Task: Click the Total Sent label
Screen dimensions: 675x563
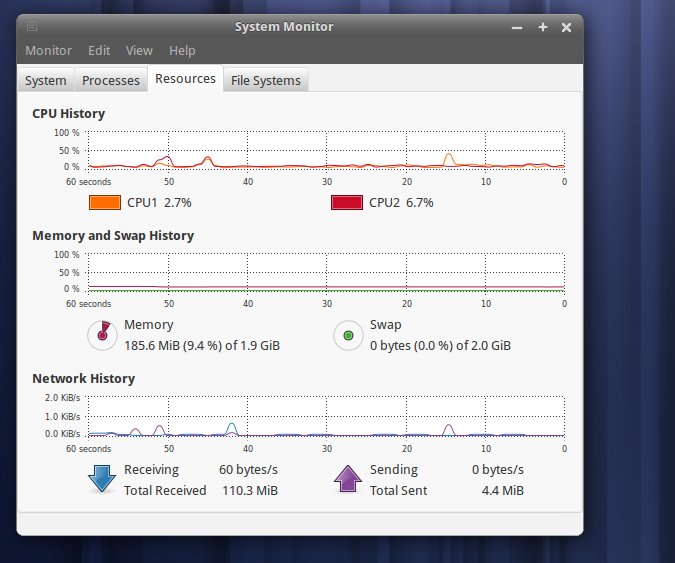Action: coord(399,491)
